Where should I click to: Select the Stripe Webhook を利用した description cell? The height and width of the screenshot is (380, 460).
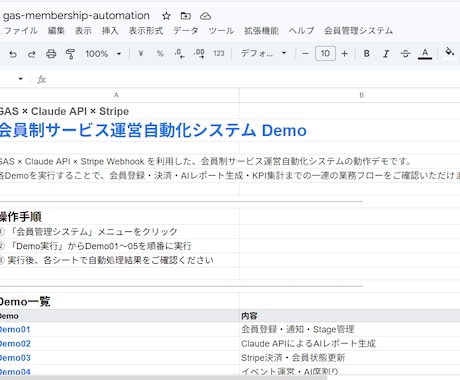119,161
